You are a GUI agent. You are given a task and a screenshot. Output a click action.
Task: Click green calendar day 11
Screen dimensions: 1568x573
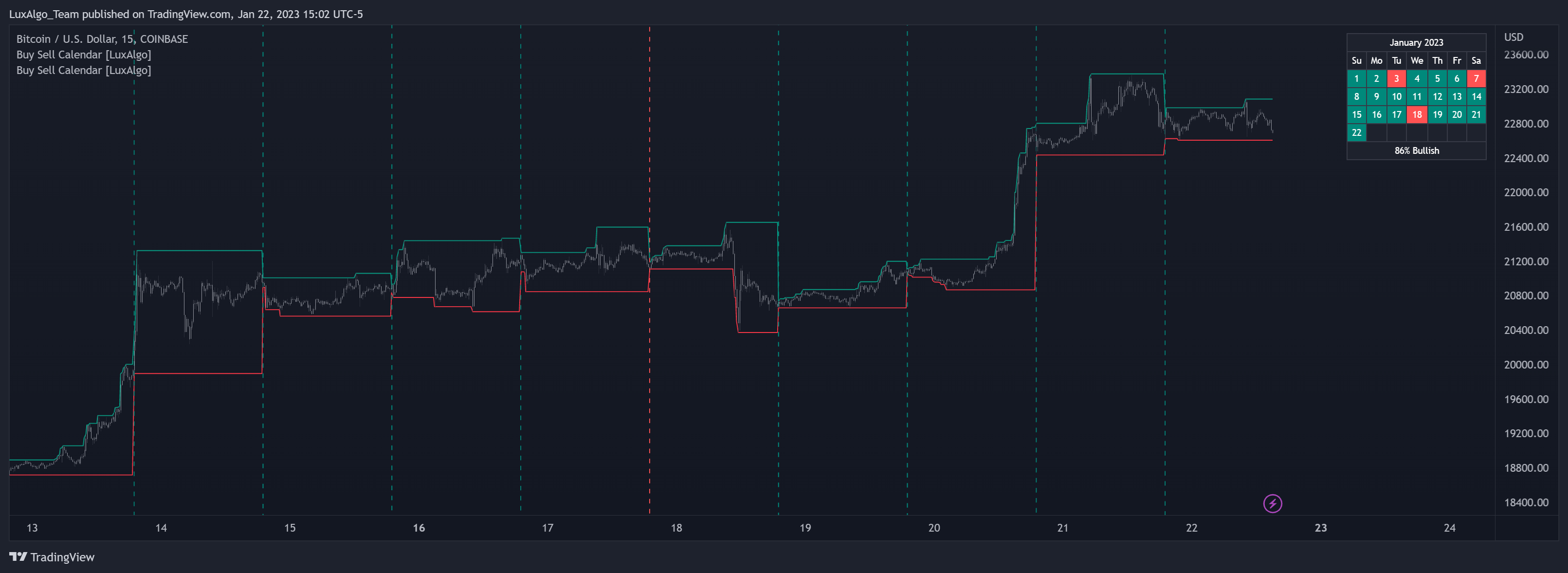click(1417, 96)
